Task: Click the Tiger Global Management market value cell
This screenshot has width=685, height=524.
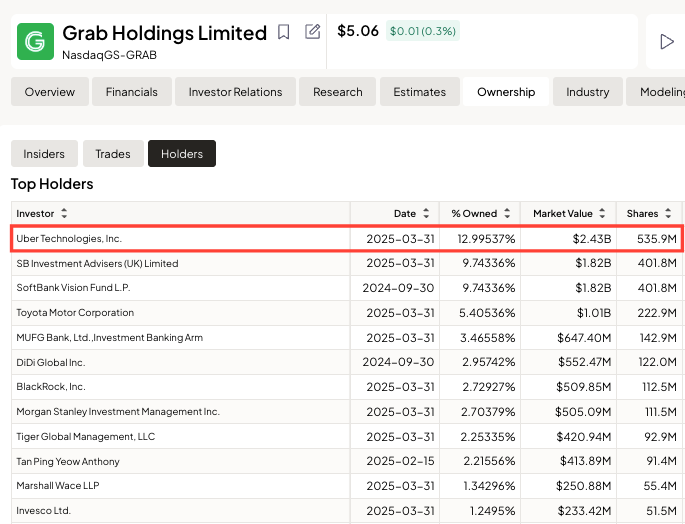Action: [569, 437]
